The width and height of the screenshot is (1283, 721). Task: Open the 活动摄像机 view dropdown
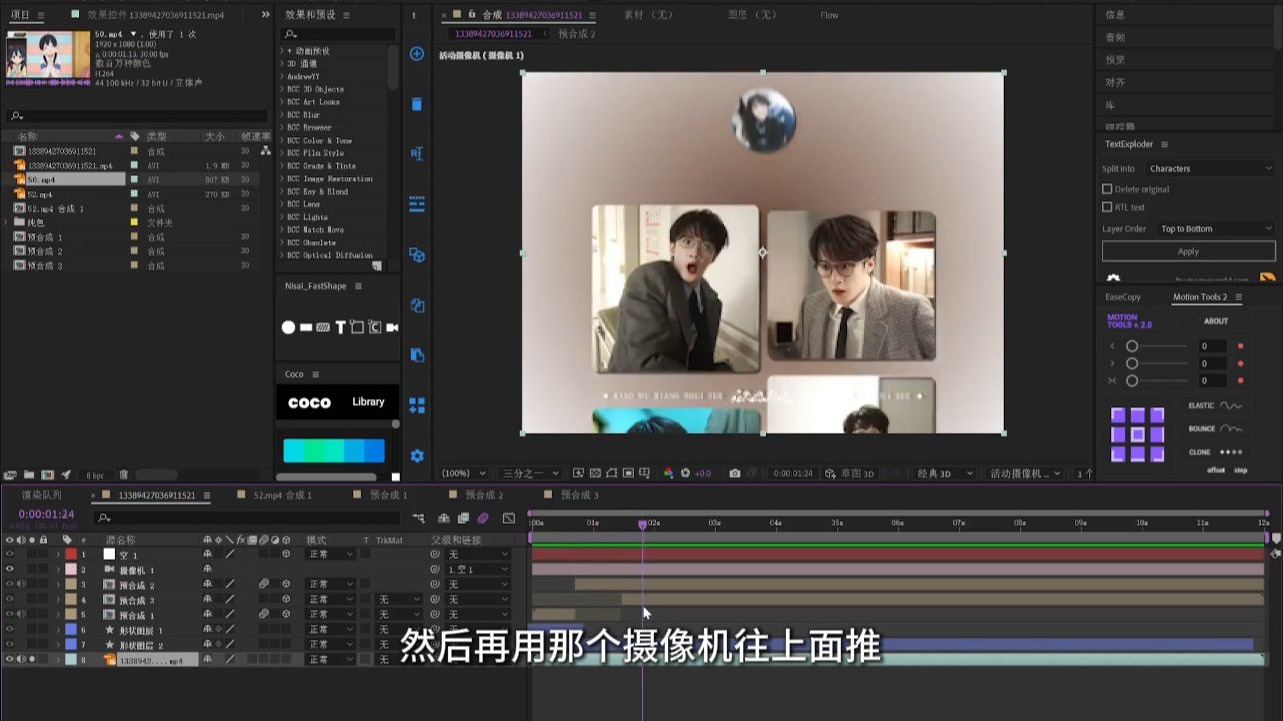click(1025, 473)
